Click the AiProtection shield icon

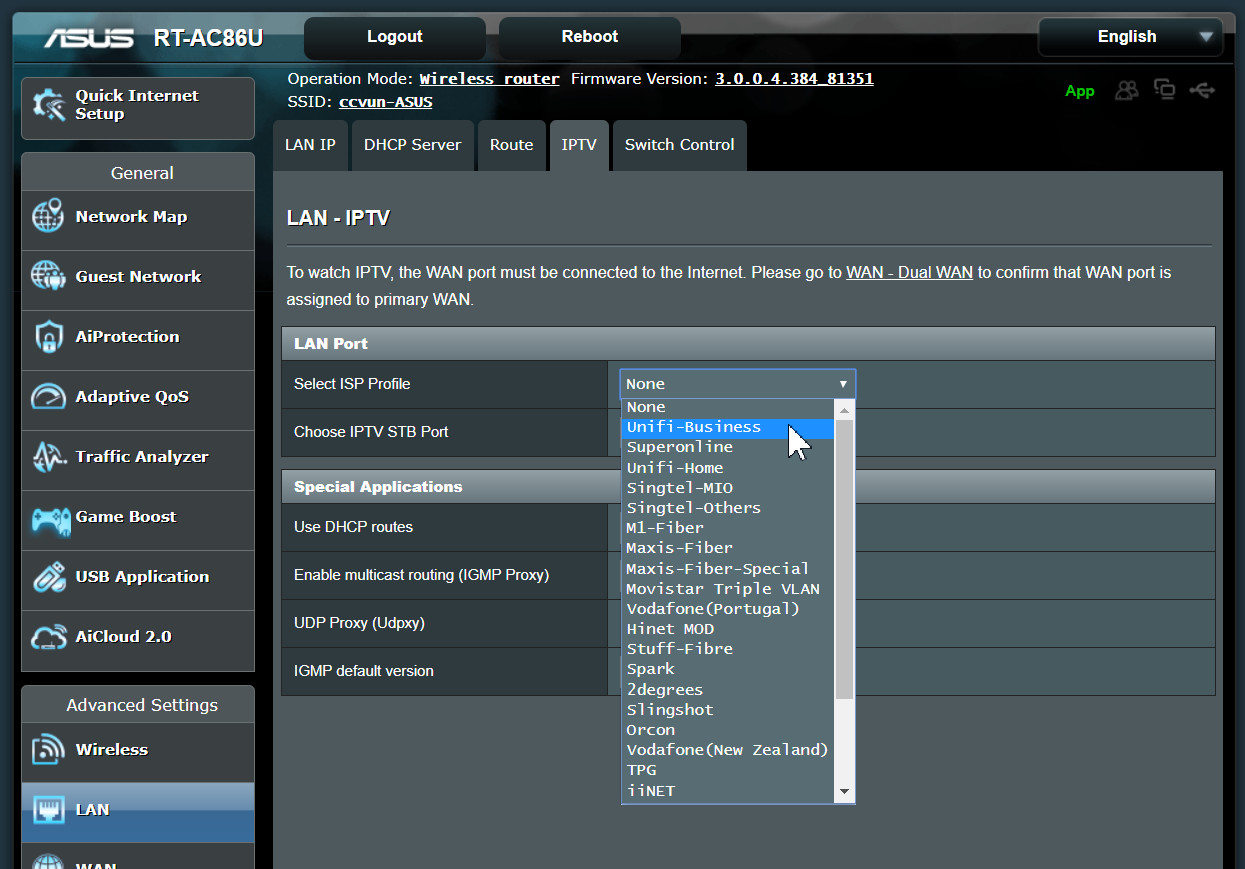(48, 337)
